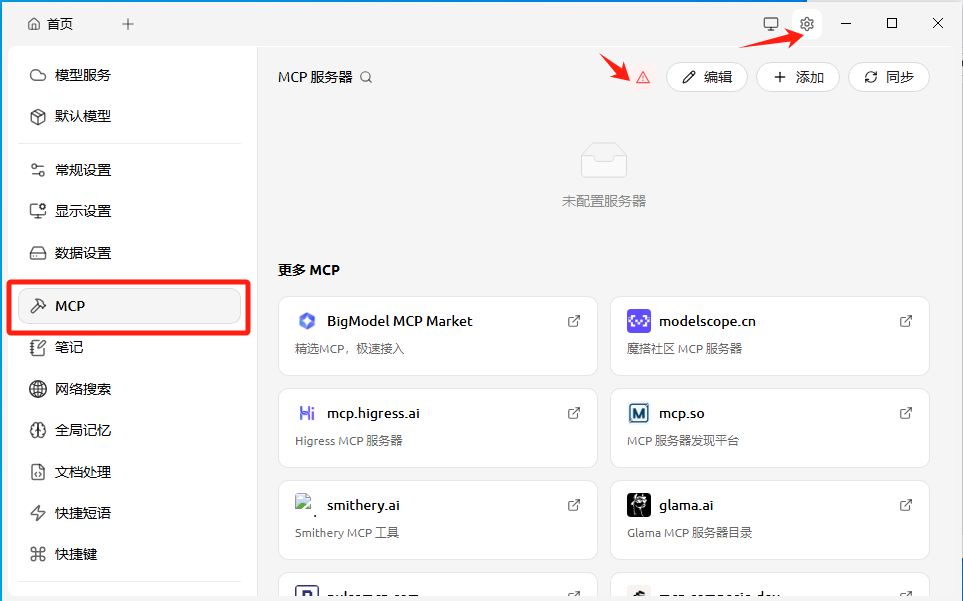Image resolution: width=963 pixels, height=601 pixels.
Task: Click the search magnifier beside MCP 服务器
Action: pyautogui.click(x=366, y=75)
